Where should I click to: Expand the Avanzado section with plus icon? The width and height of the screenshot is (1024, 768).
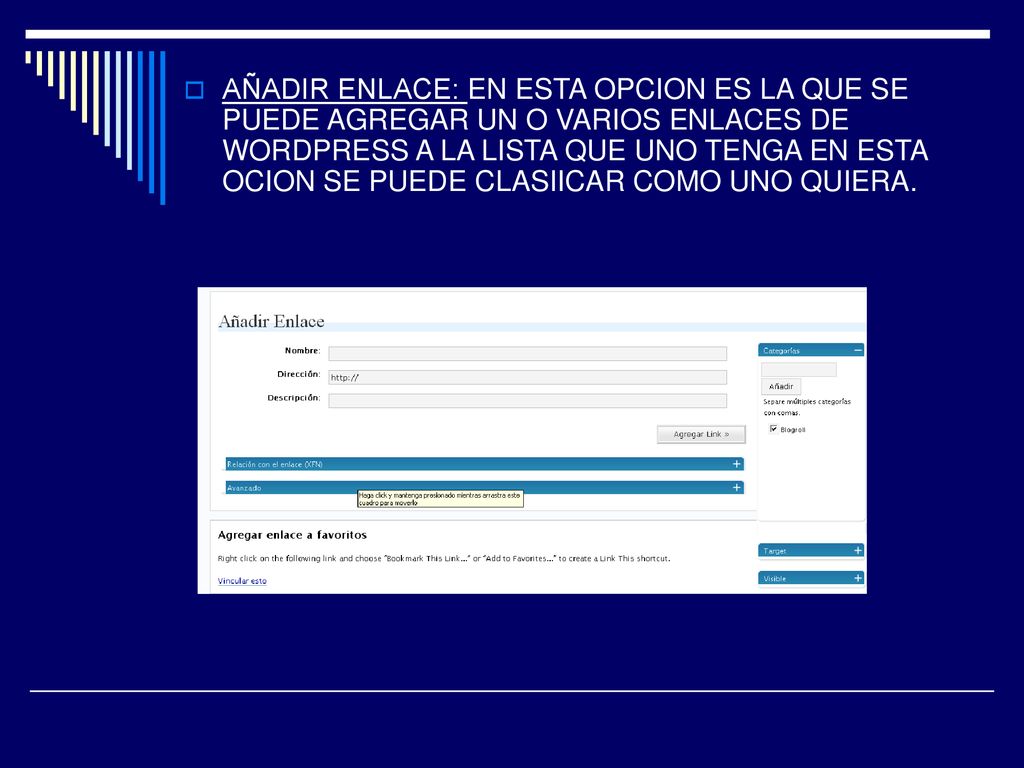pos(737,487)
